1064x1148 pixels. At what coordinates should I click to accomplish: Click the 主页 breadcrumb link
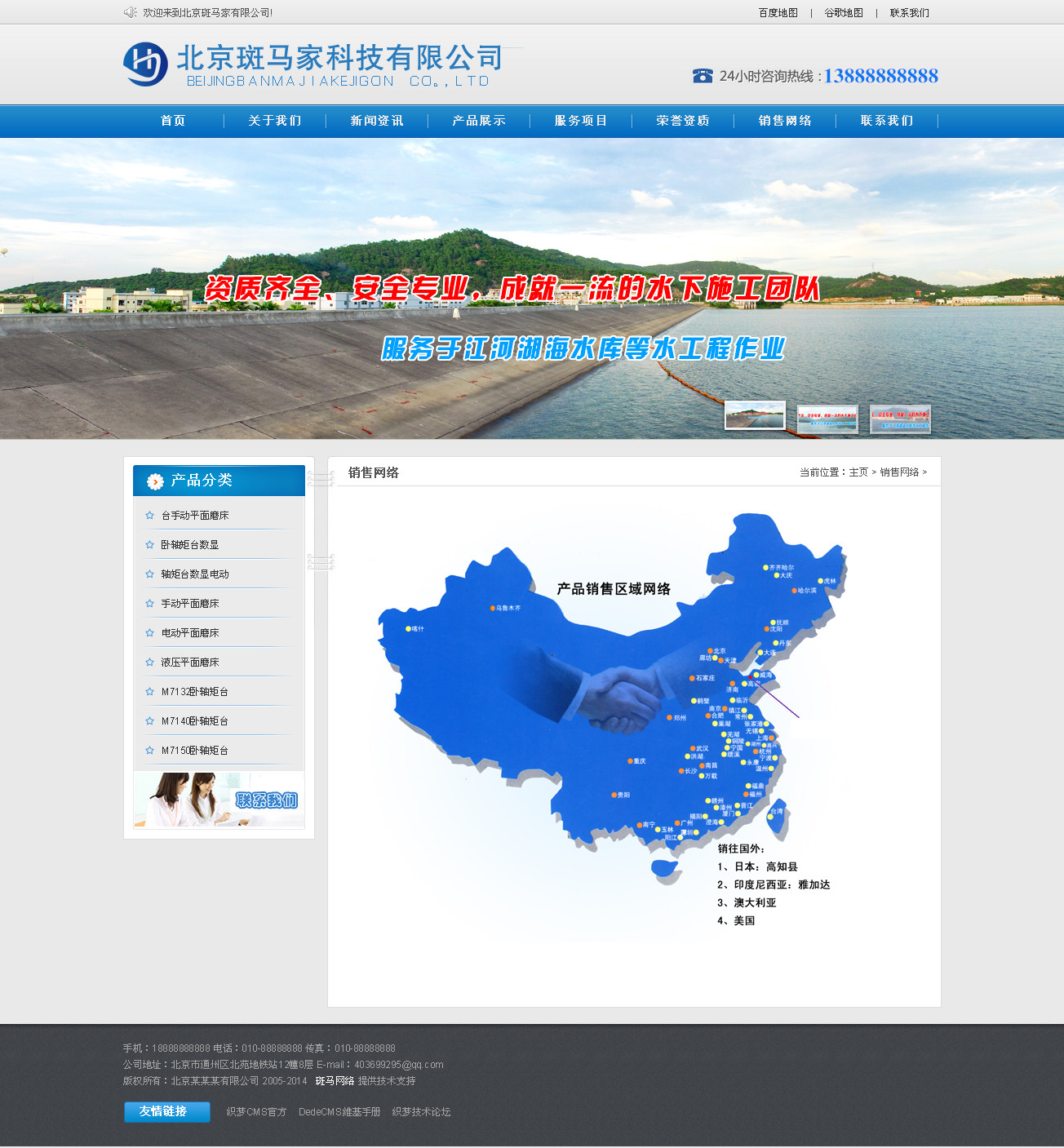[x=858, y=472]
